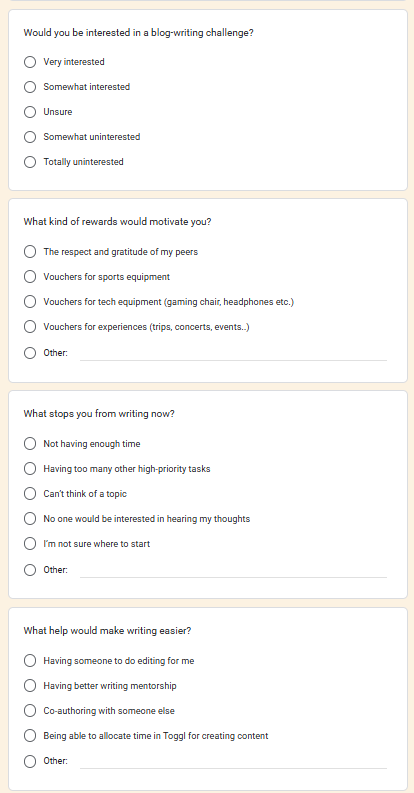
Task: Pick the 'Somewhat uninterested' option
Action: [x=30, y=137]
